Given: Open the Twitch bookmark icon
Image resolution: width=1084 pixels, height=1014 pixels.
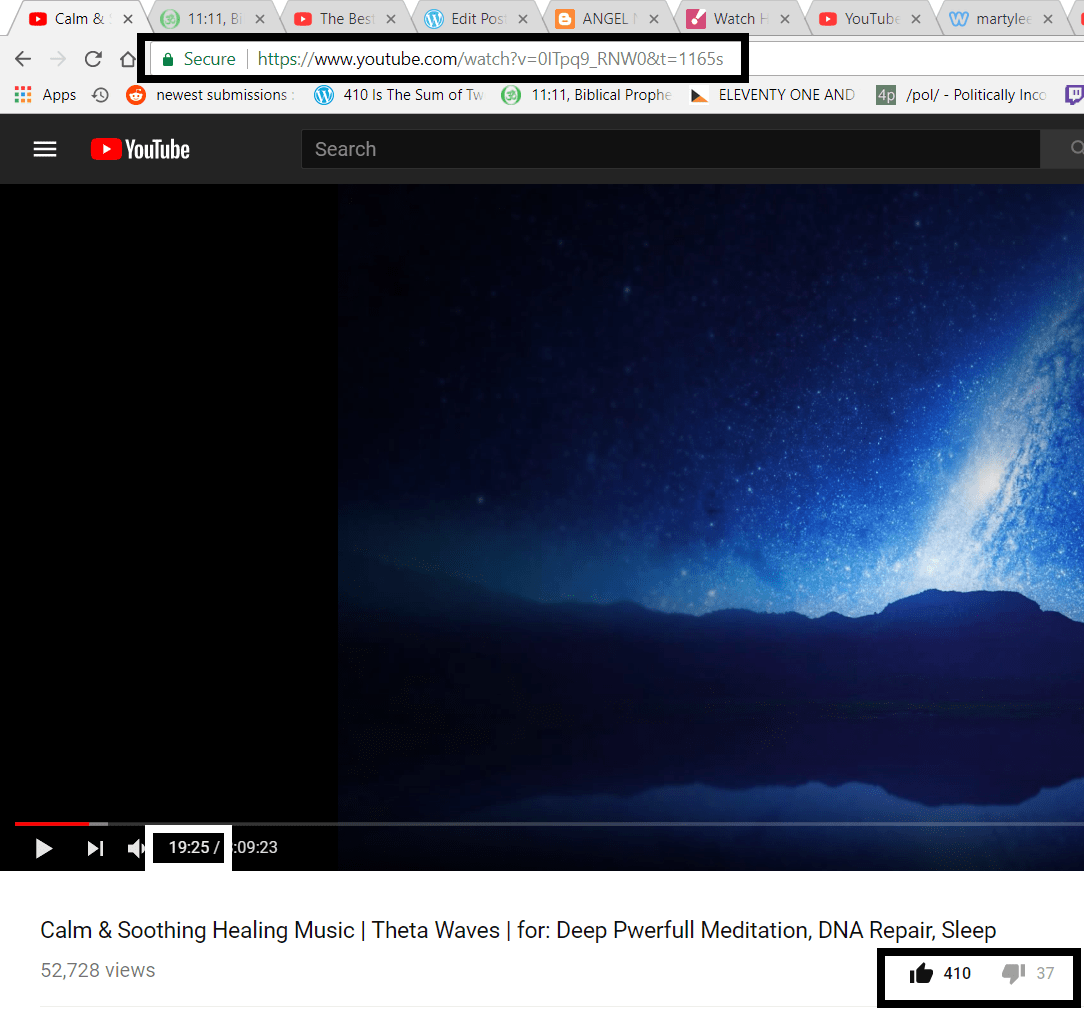Looking at the screenshot, I should pos(1075,95).
